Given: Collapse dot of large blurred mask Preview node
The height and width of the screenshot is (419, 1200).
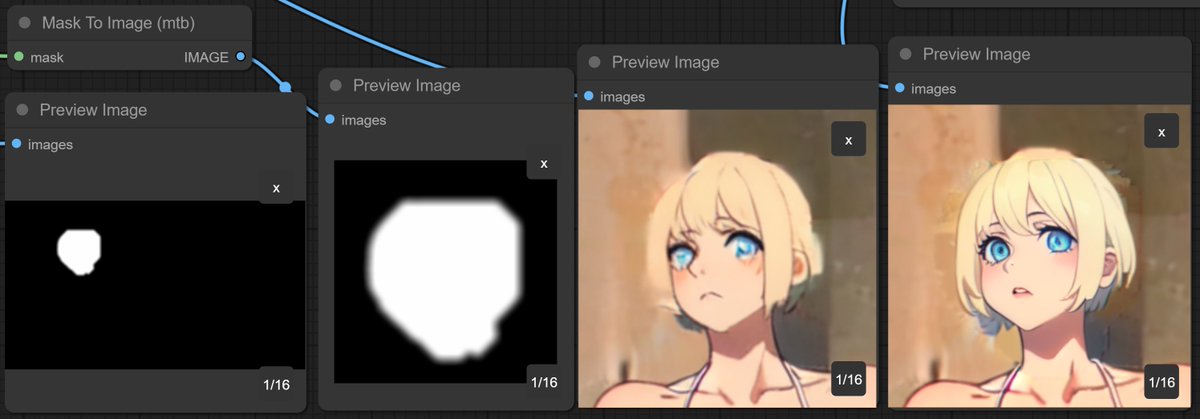Looking at the screenshot, I should [x=336, y=85].
